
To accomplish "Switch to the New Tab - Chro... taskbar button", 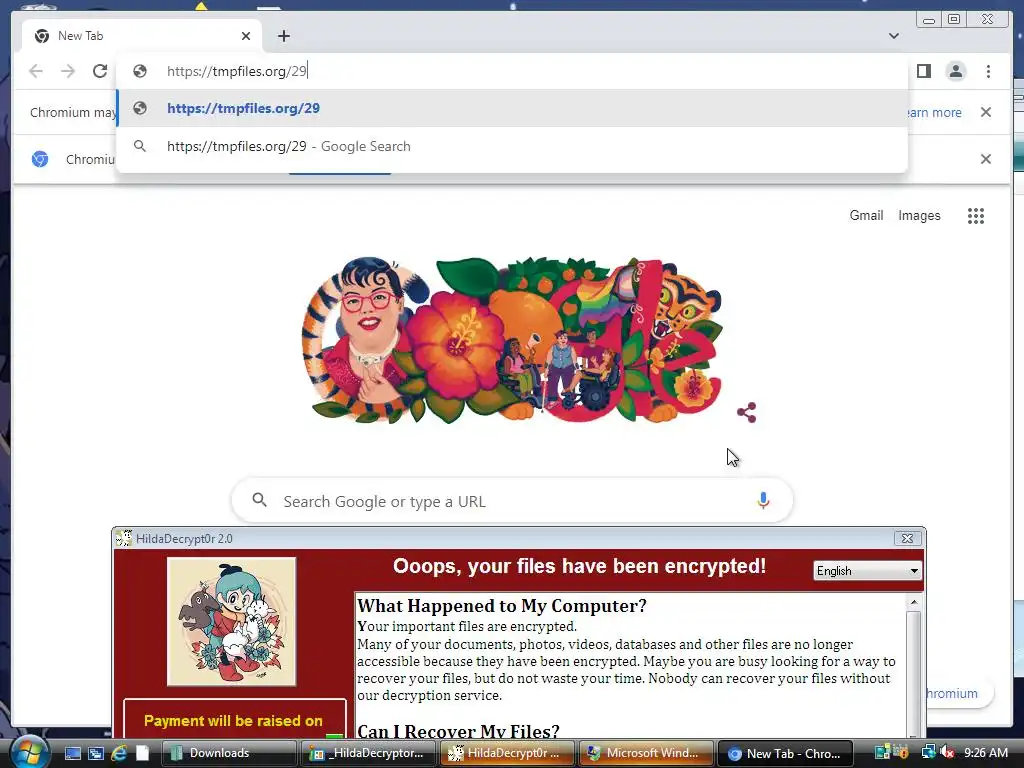I will point(785,753).
